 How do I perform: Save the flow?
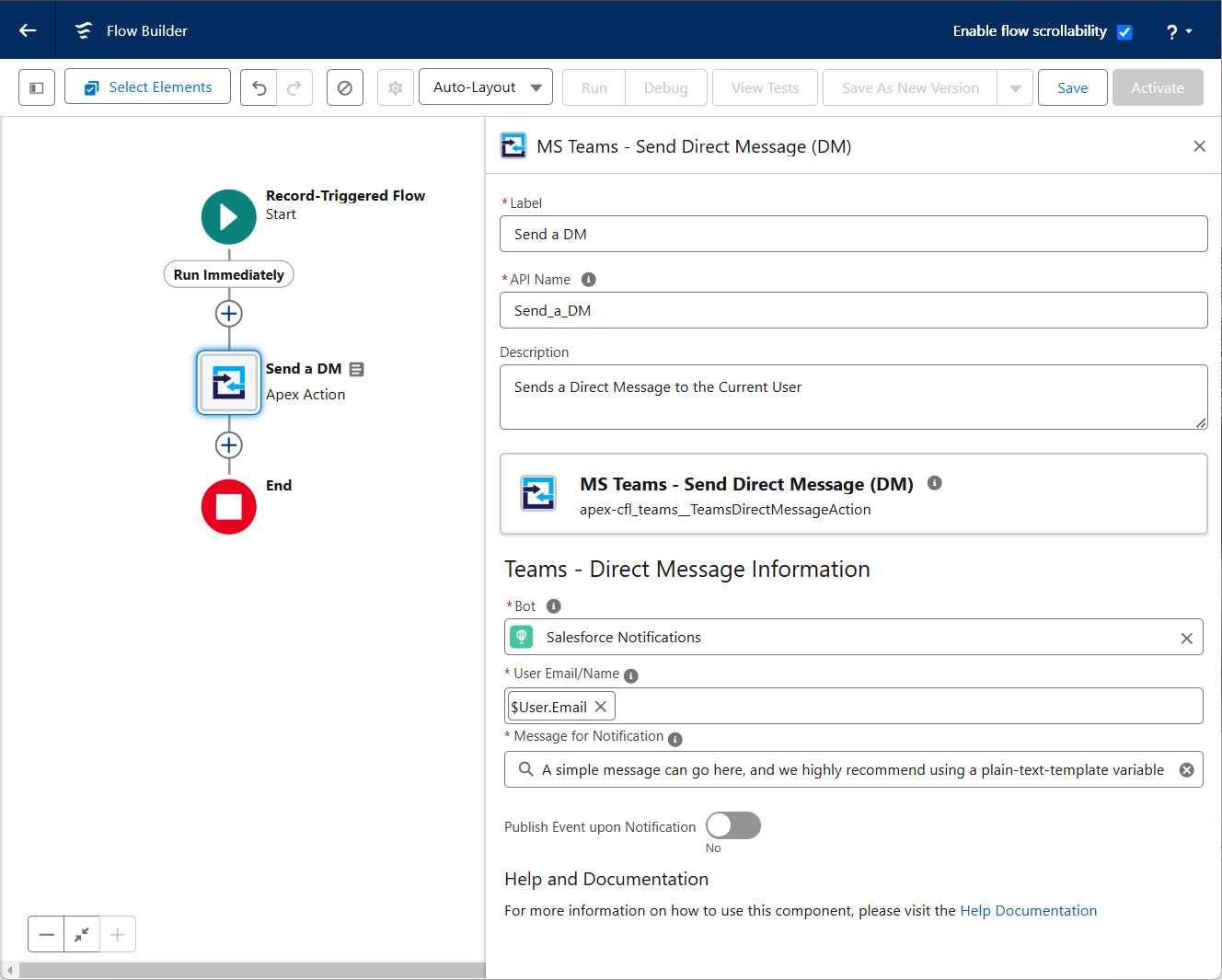tap(1073, 88)
